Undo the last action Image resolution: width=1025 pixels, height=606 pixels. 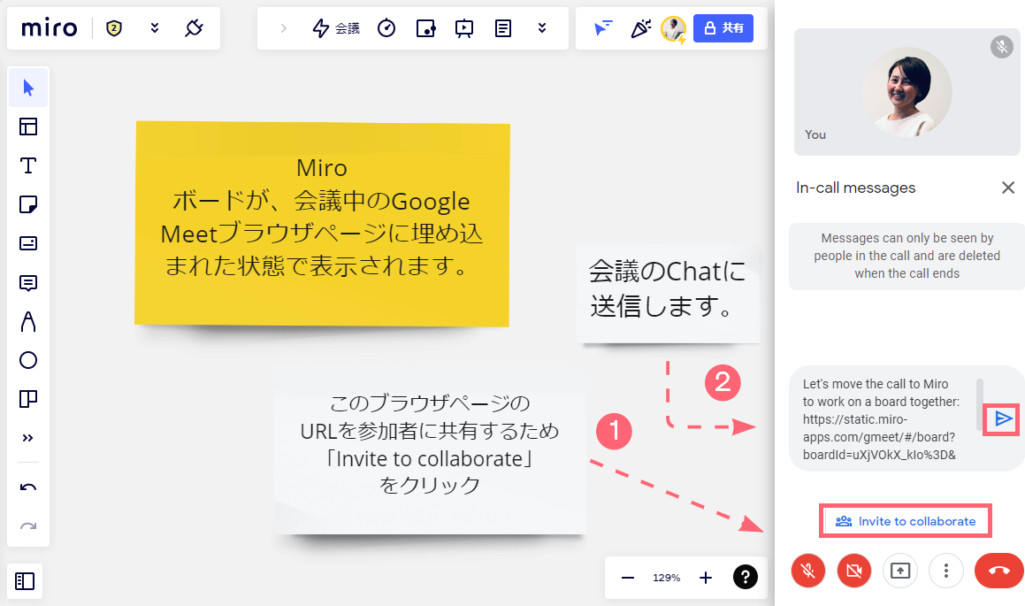(x=28, y=487)
